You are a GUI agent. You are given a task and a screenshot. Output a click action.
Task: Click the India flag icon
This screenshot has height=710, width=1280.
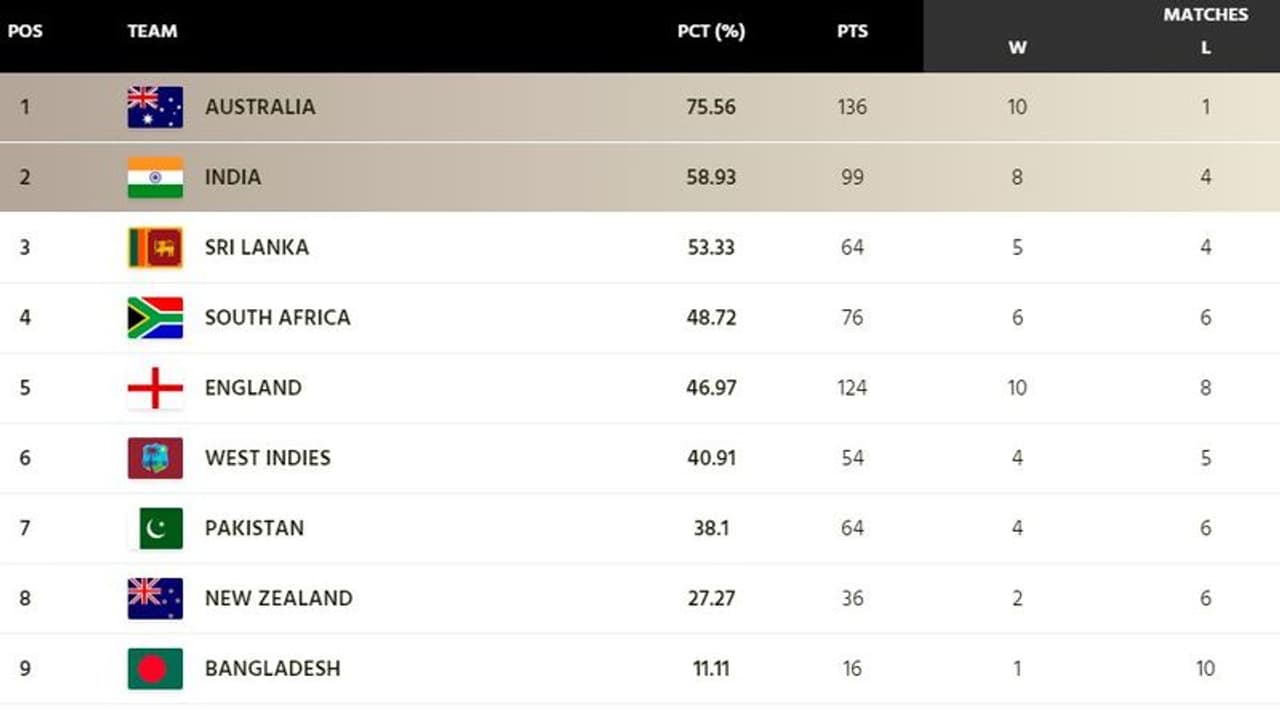click(155, 177)
